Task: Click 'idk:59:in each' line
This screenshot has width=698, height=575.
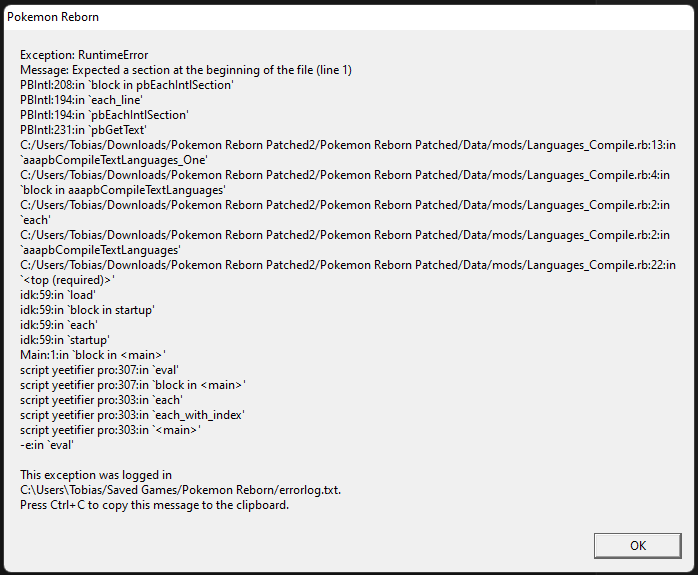Action: (x=59, y=325)
